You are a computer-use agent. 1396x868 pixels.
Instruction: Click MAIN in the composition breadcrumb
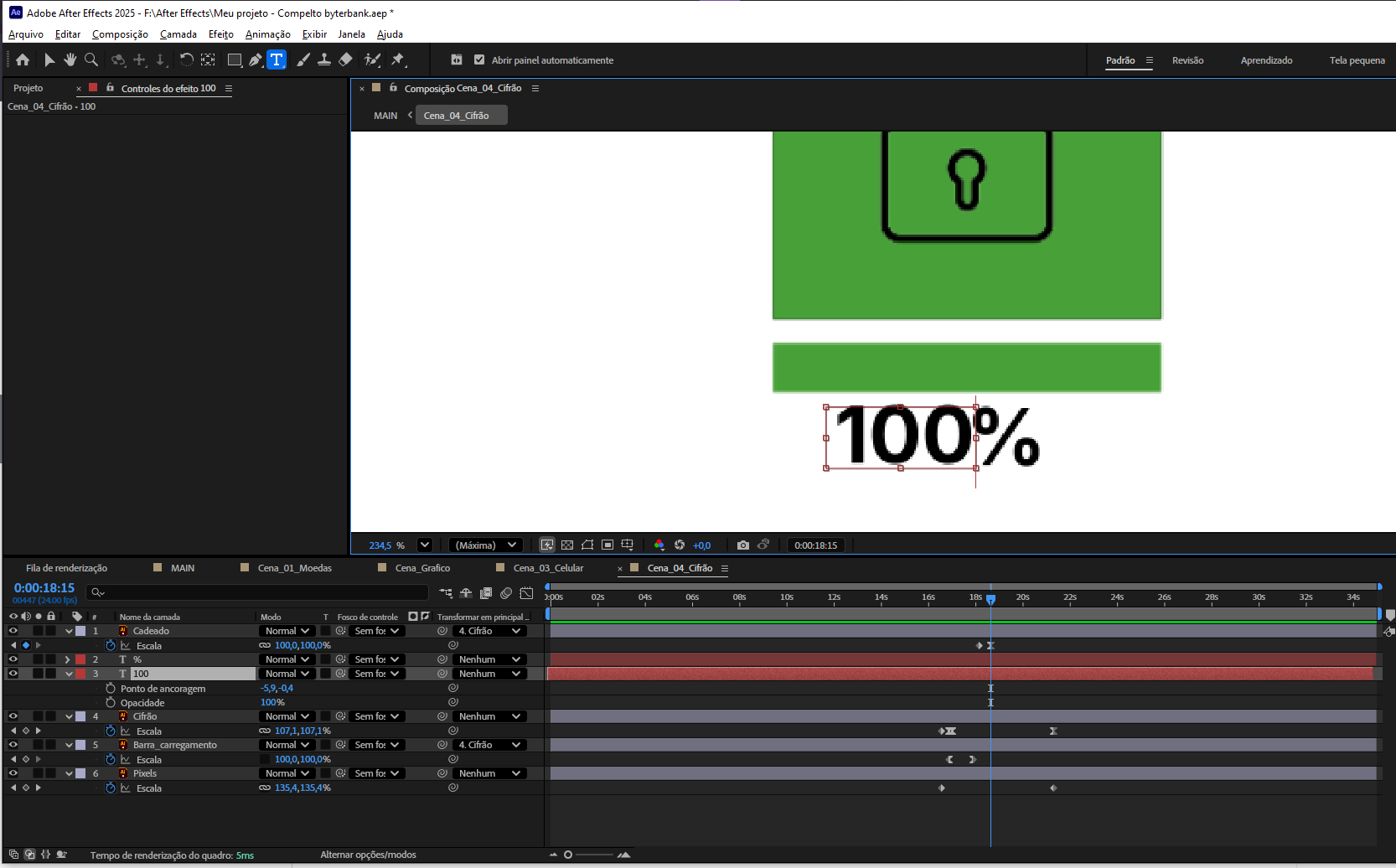(385, 116)
